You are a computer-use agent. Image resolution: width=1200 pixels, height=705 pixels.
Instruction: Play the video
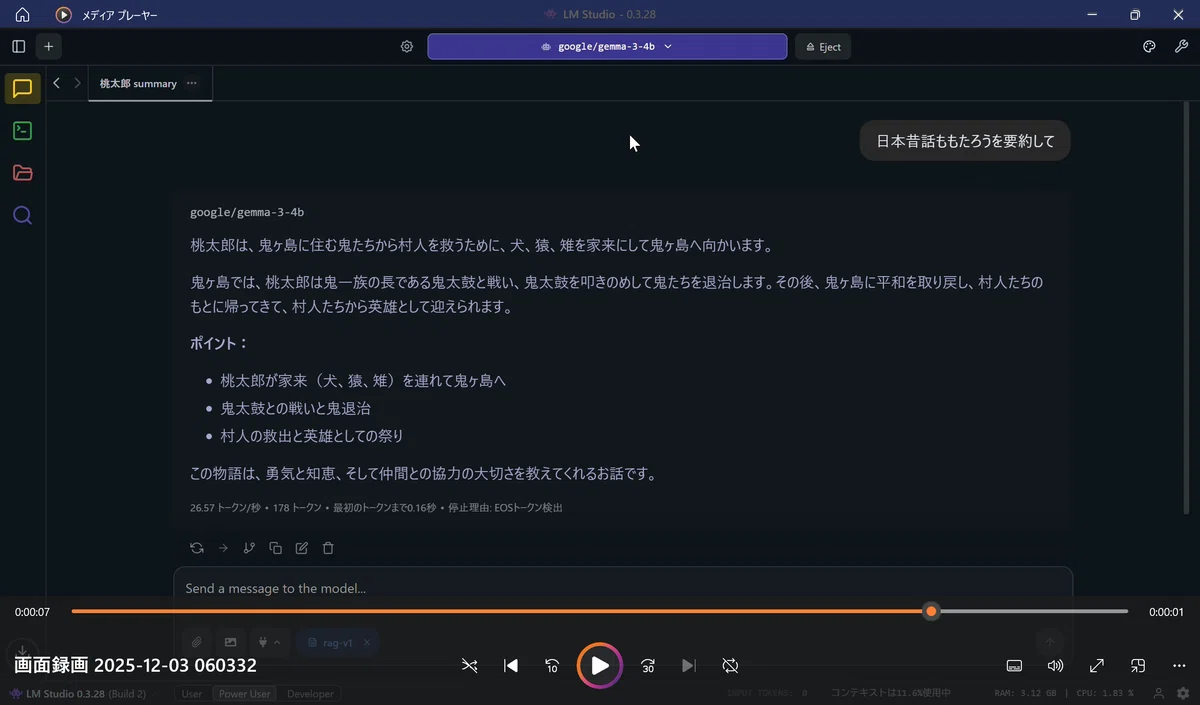click(x=599, y=665)
